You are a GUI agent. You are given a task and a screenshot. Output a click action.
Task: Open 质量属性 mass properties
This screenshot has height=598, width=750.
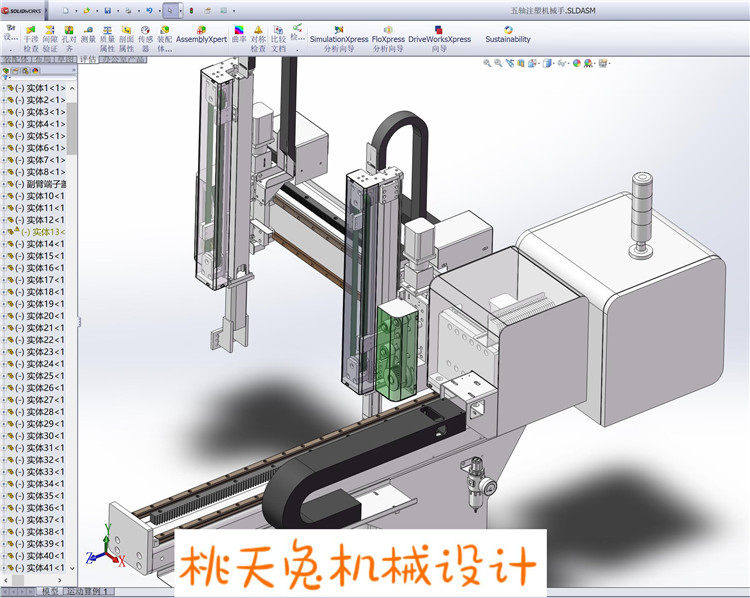pyautogui.click(x=107, y=38)
